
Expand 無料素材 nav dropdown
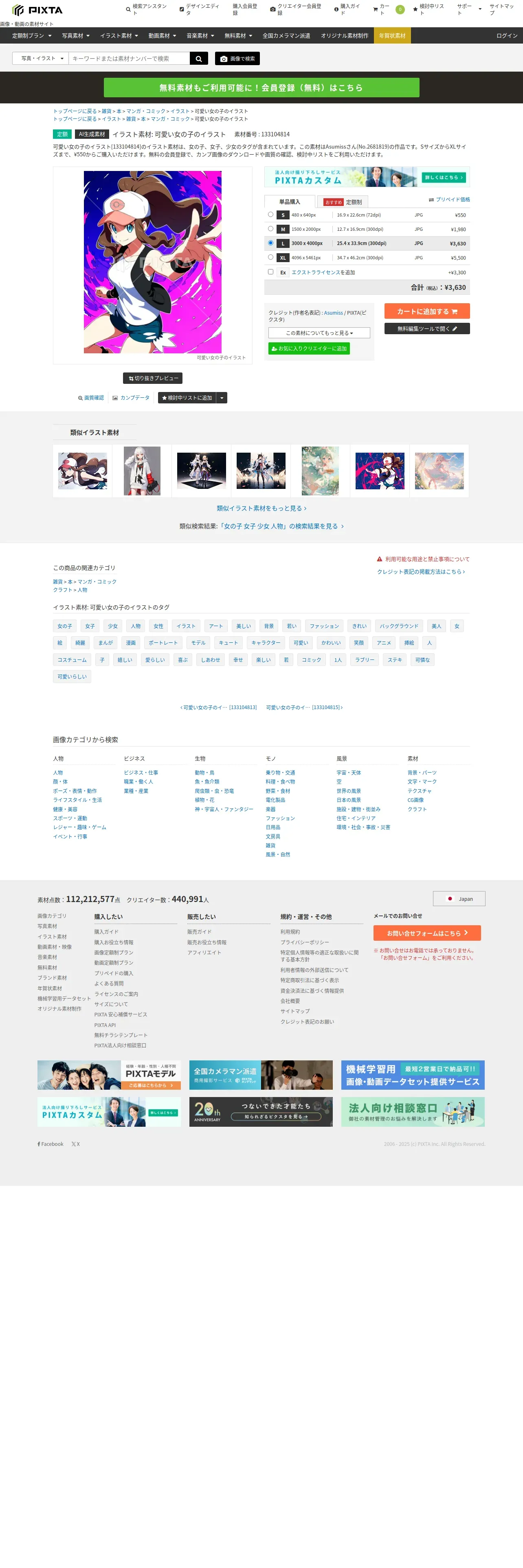click(x=238, y=36)
